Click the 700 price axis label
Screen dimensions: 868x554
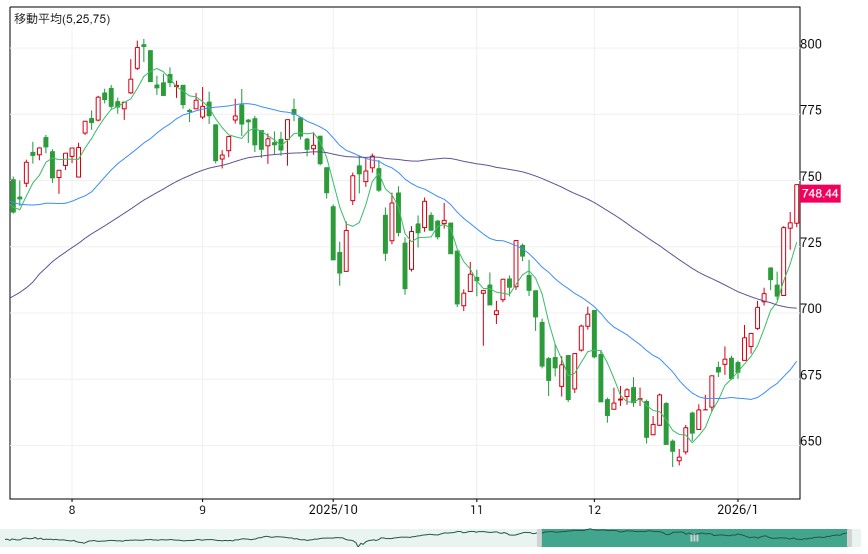click(811, 308)
